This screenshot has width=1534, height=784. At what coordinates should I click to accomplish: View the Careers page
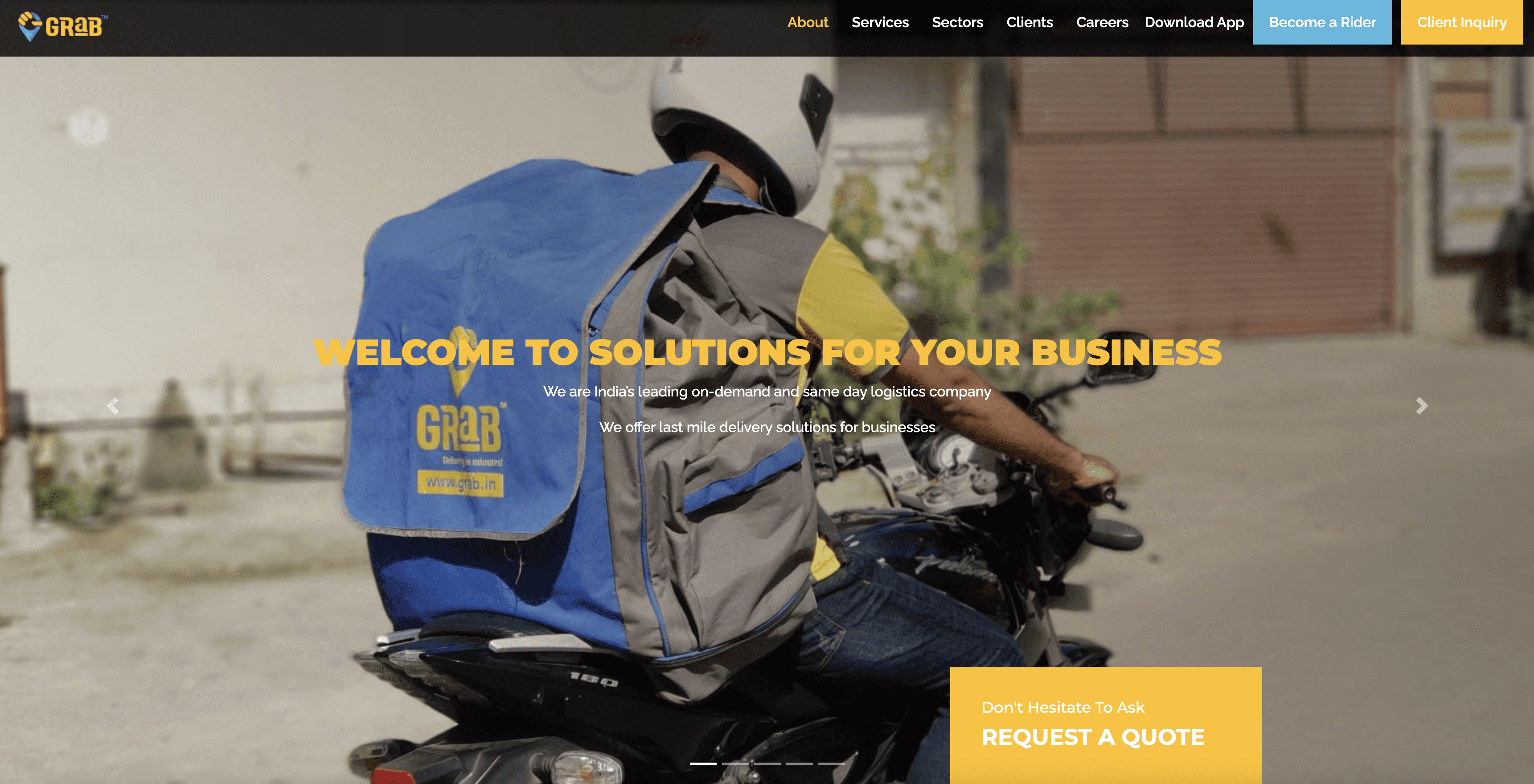click(1102, 23)
